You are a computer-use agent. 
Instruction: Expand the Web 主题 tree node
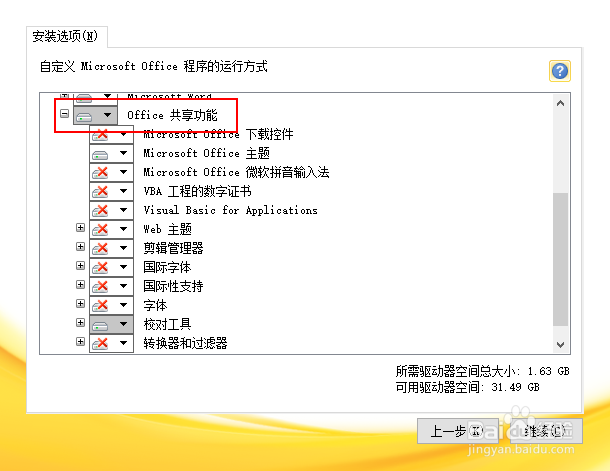(81, 228)
